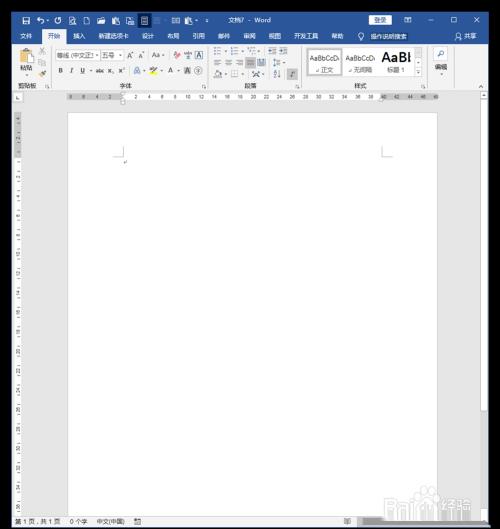Toggle strikethrough formatting
The width and height of the screenshot is (500, 529).
(100, 71)
